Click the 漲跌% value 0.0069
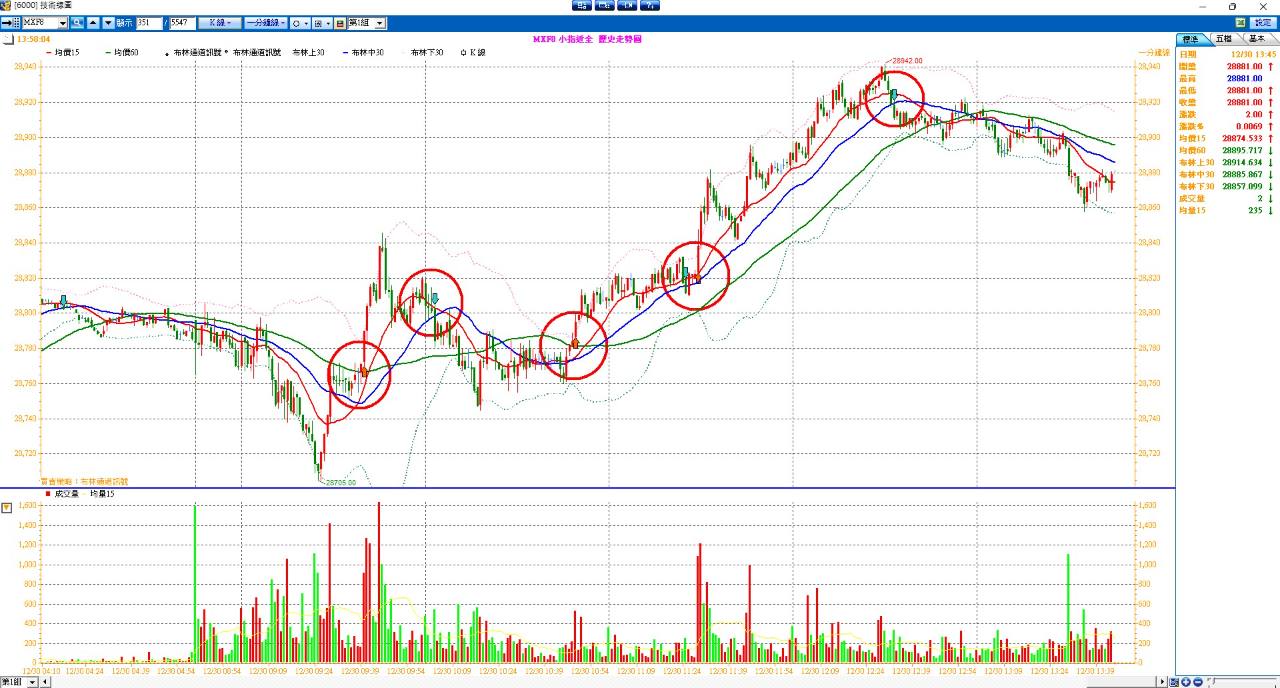 1248,126
